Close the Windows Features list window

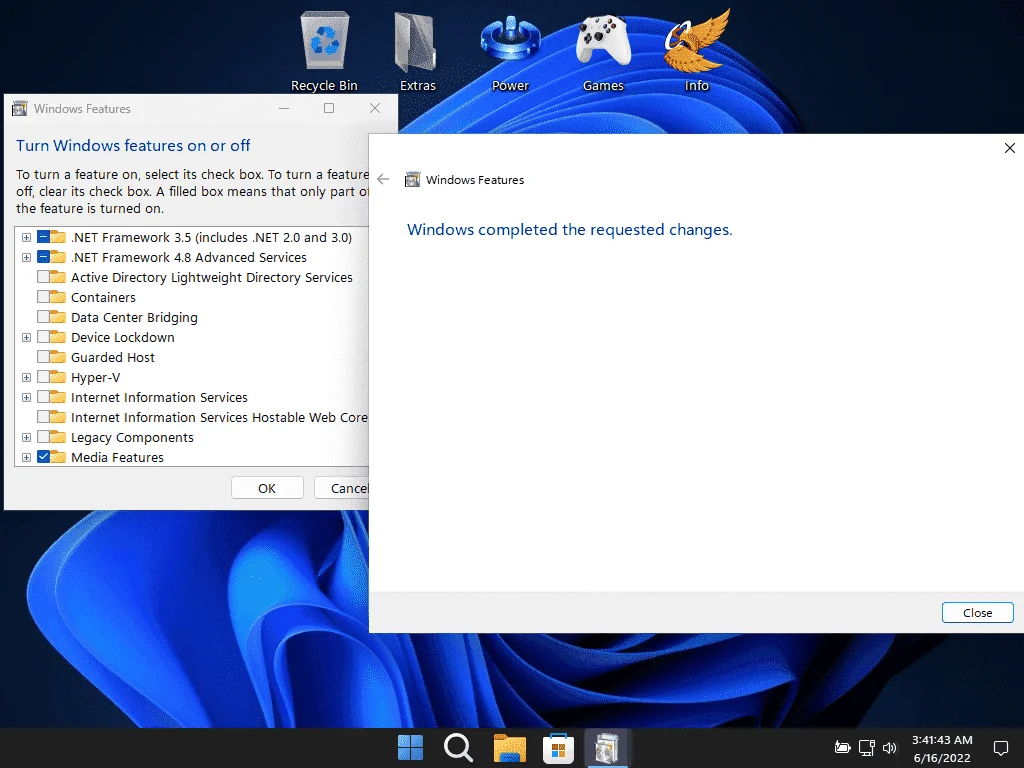[375, 108]
